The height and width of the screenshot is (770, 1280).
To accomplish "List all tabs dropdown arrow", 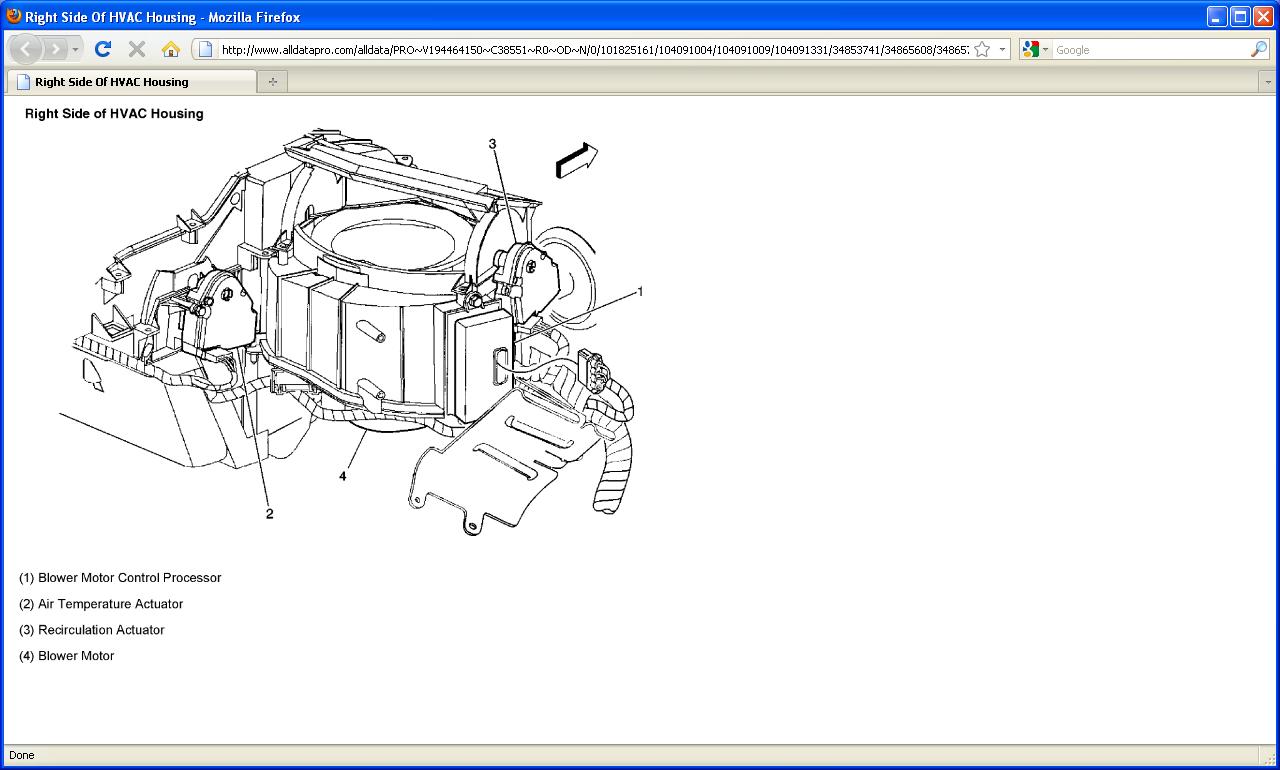I will click(1268, 82).
